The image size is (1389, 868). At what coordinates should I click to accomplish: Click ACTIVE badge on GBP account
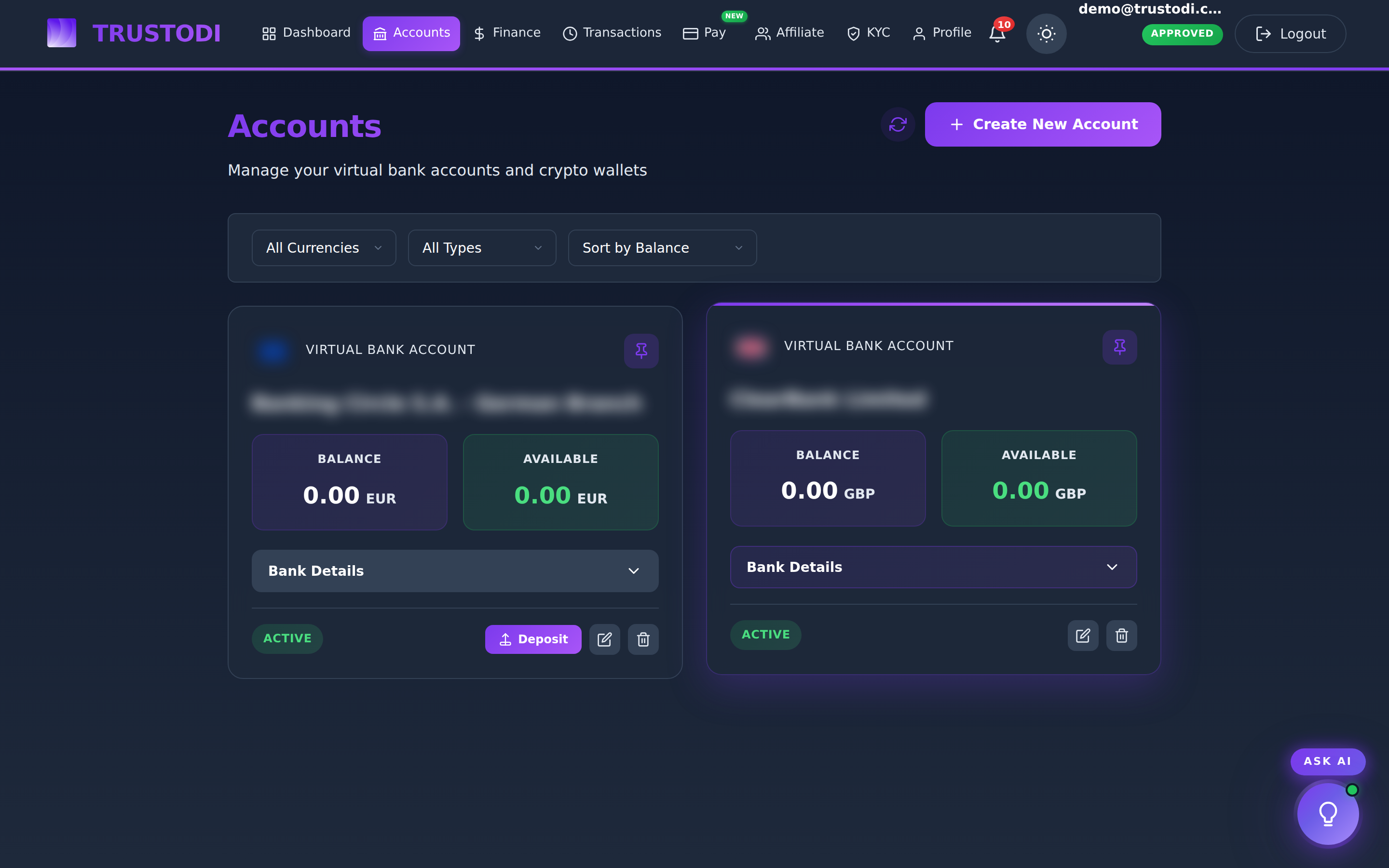766,634
